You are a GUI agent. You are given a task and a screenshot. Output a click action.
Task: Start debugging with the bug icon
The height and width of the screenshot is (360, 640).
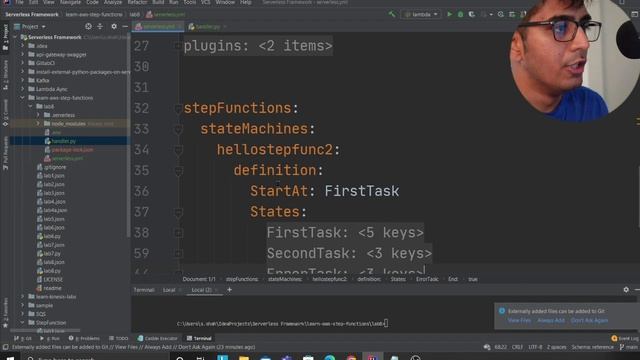coord(460,14)
